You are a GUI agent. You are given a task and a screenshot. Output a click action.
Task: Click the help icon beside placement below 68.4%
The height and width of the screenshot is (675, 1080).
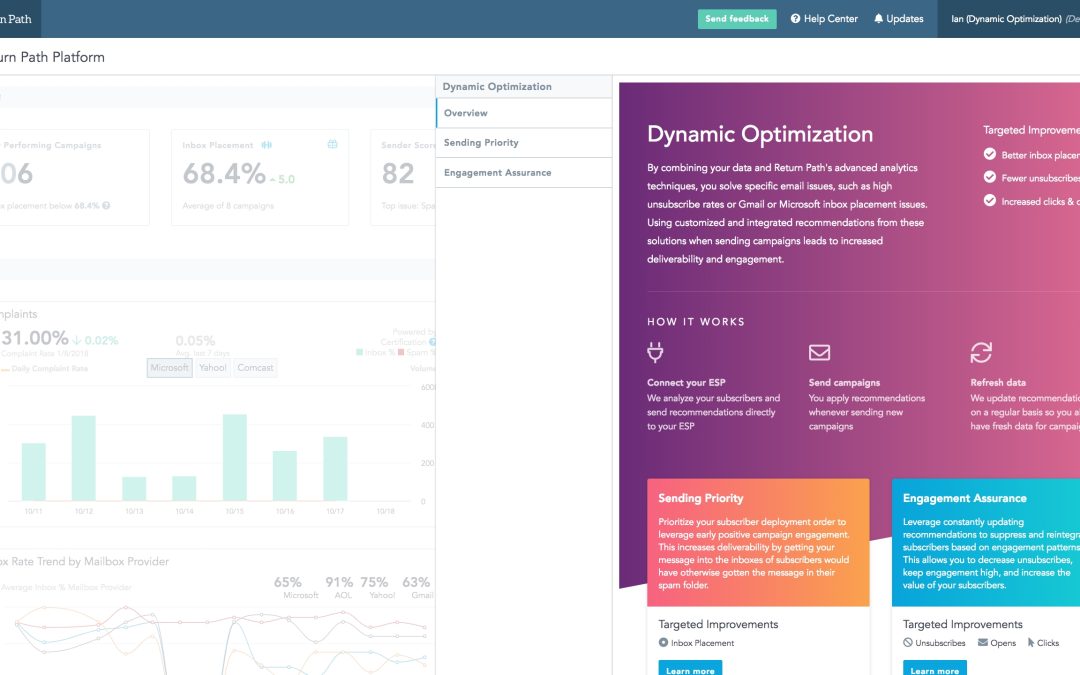click(106, 205)
